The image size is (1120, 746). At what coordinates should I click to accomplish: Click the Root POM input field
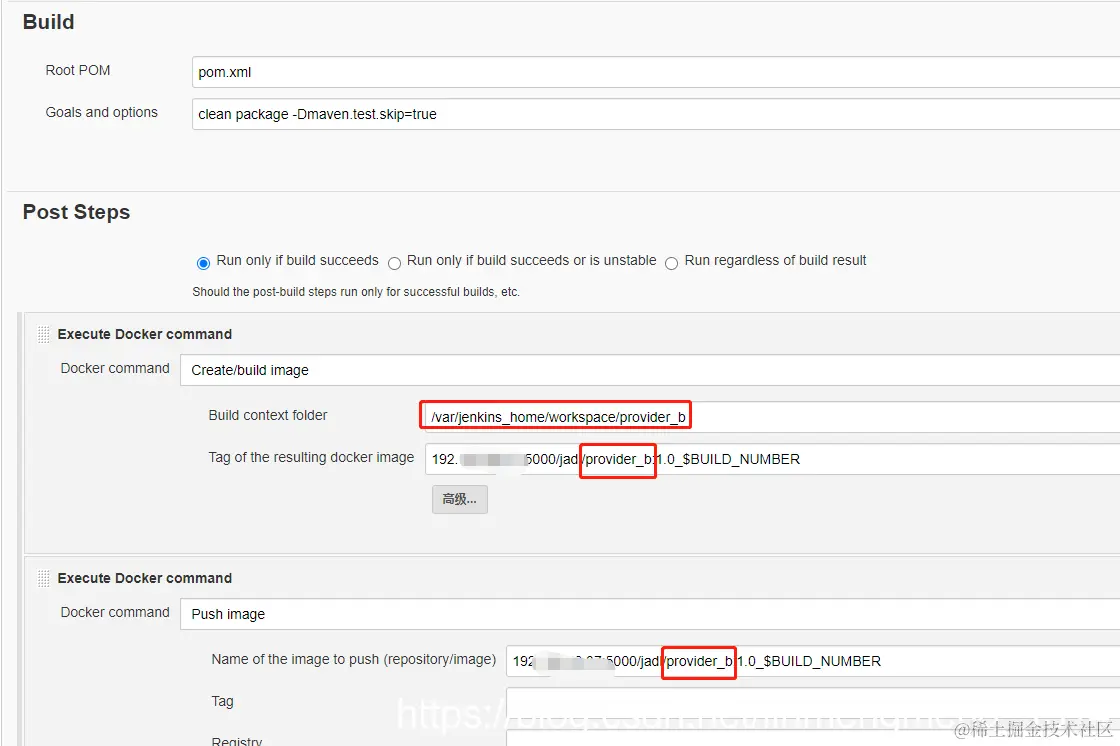point(656,72)
